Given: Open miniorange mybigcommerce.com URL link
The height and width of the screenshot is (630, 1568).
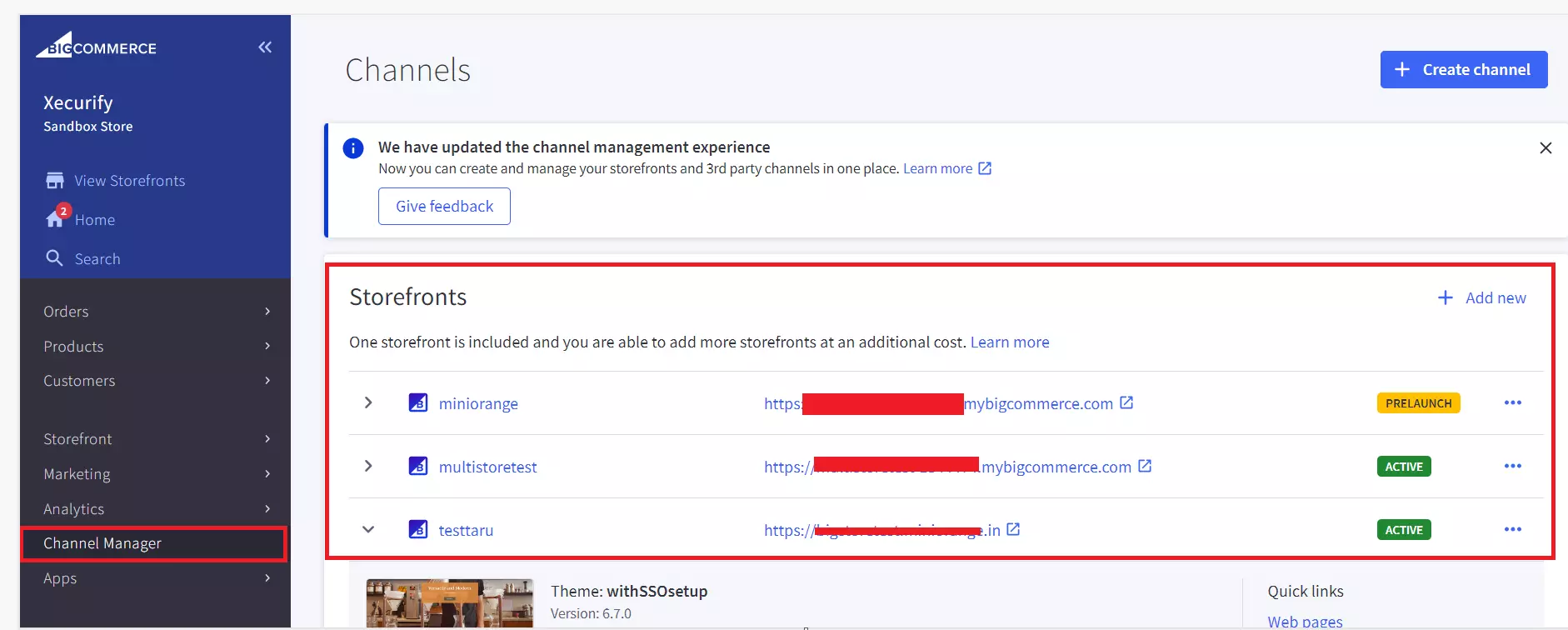Looking at the screenshot, I should click(938, 403).
